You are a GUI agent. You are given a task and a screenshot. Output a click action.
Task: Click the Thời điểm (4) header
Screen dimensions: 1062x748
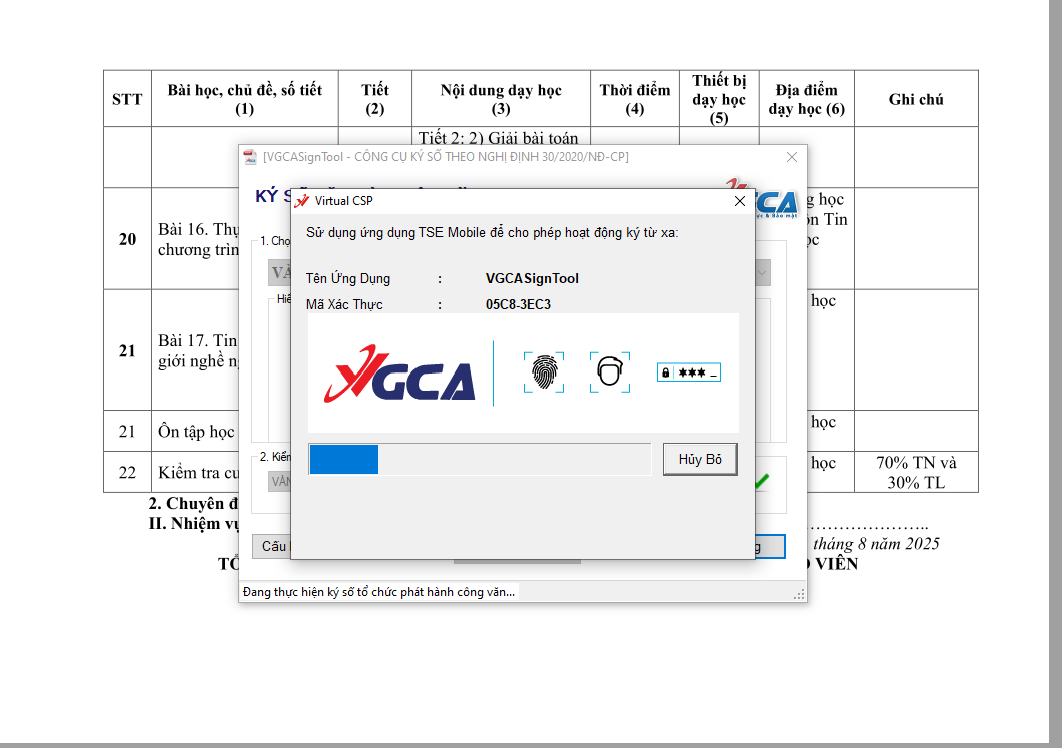[x=635, y=99]
